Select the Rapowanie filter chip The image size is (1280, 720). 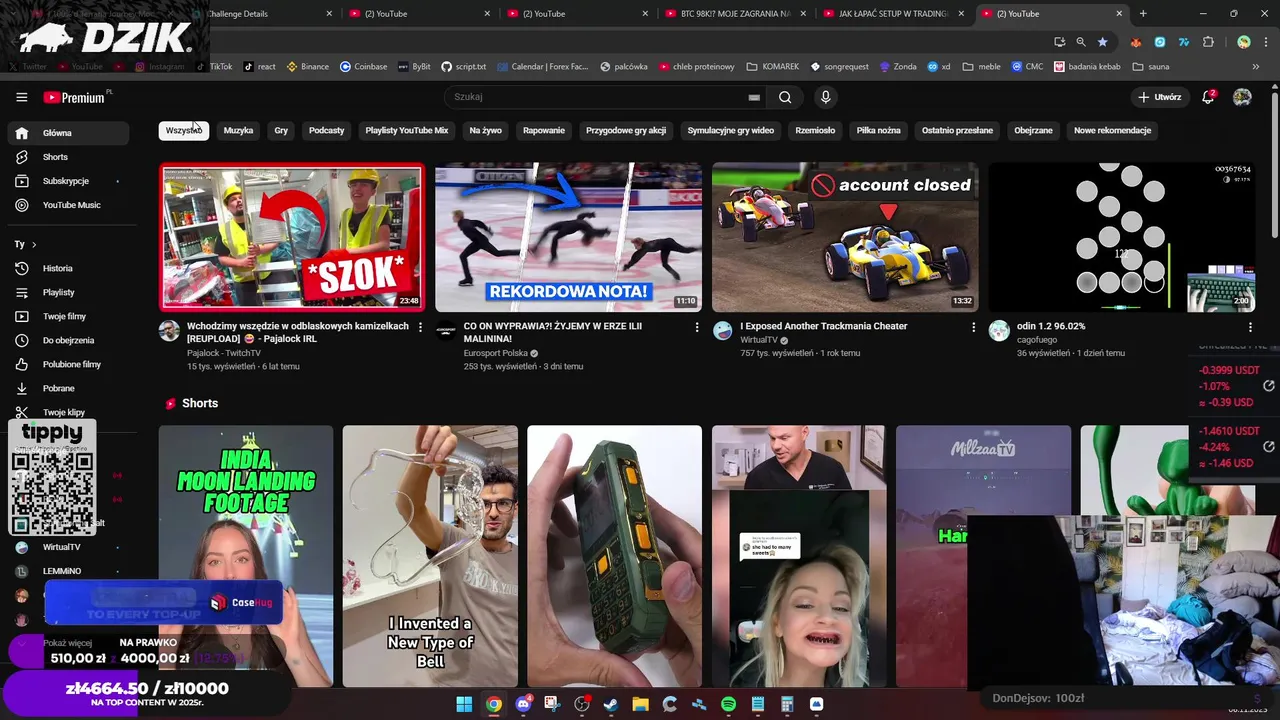(x=544, y=130)
